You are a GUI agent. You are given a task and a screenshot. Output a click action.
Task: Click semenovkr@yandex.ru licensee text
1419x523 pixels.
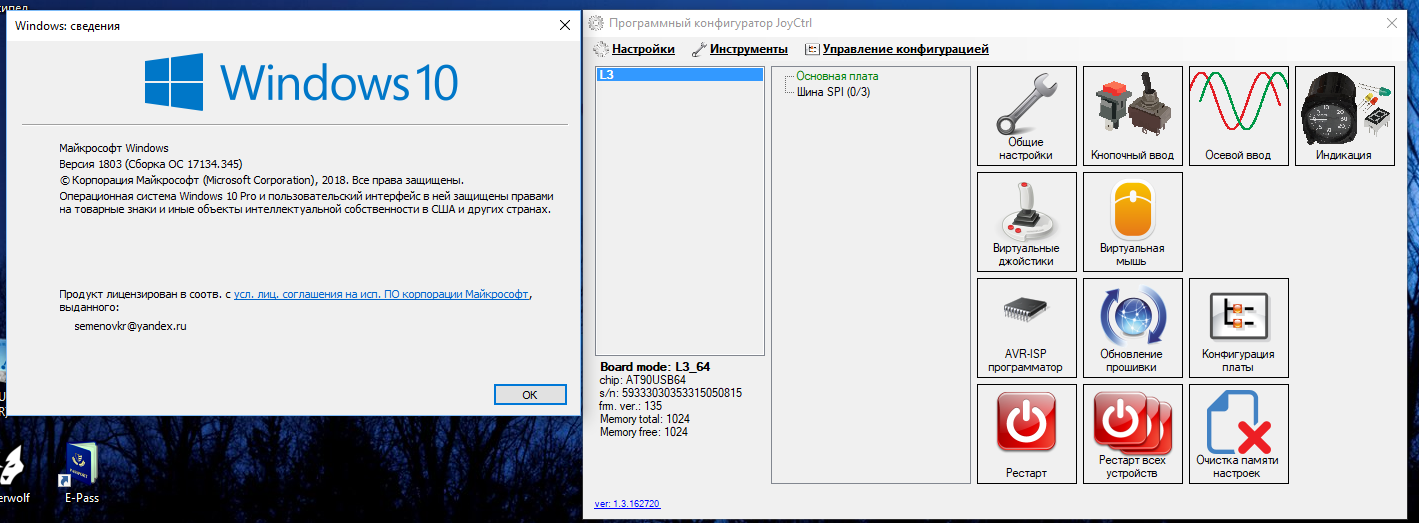pyautogui.click(x=131, y=326)
